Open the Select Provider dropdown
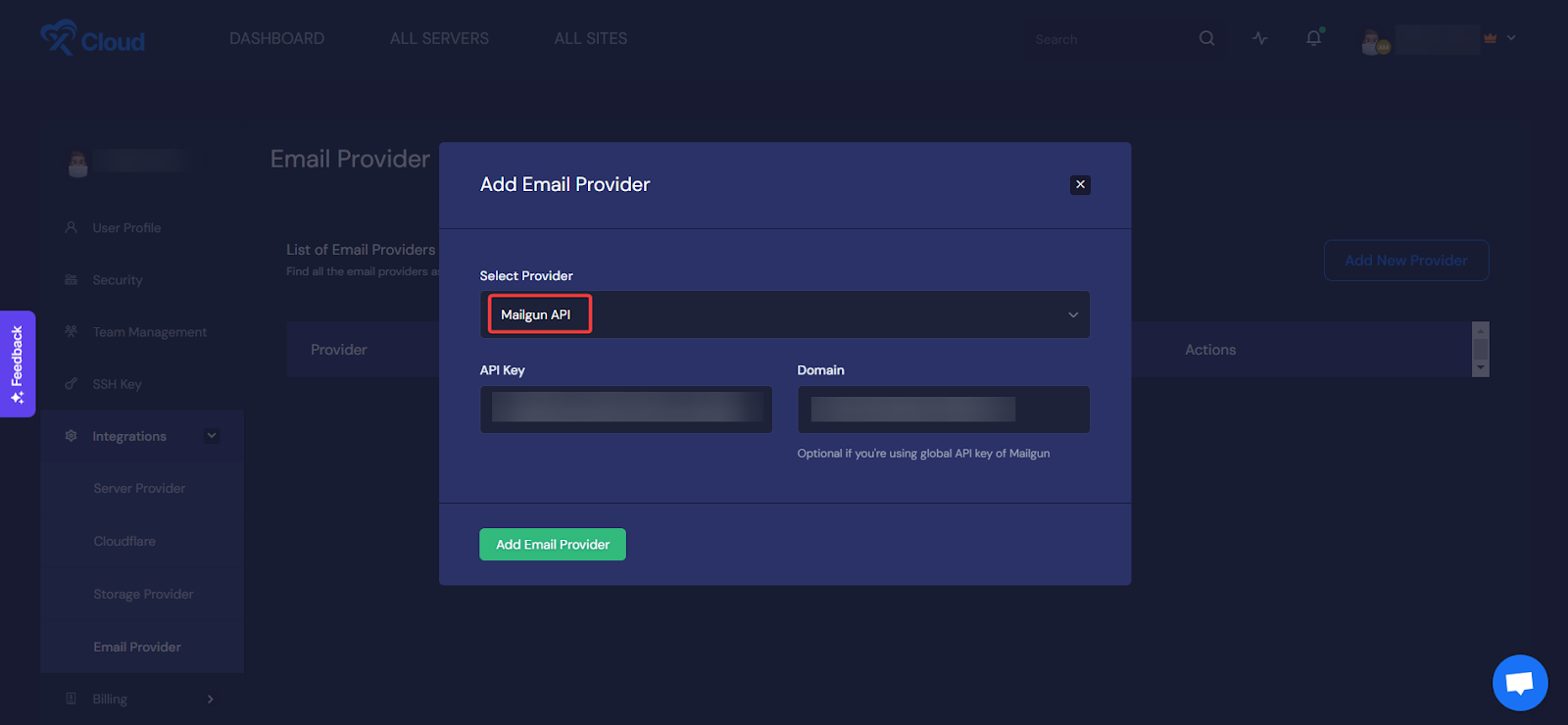The height and width of the screenshot is (725, 1568). 784,314
